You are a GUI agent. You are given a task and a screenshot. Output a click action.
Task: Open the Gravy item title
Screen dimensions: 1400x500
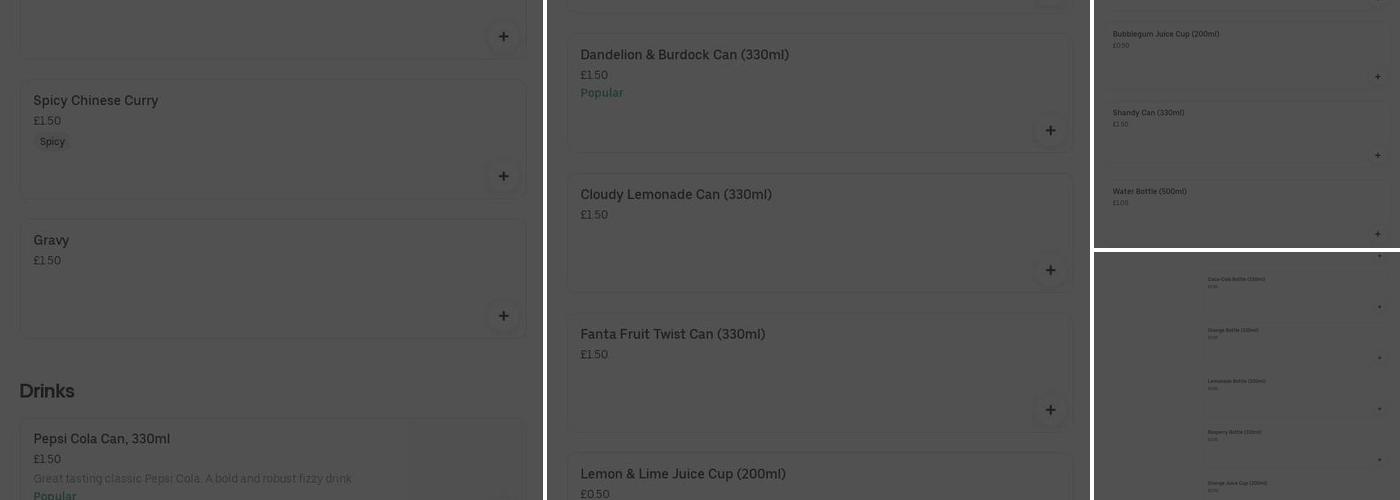click(x=51, y=241)
